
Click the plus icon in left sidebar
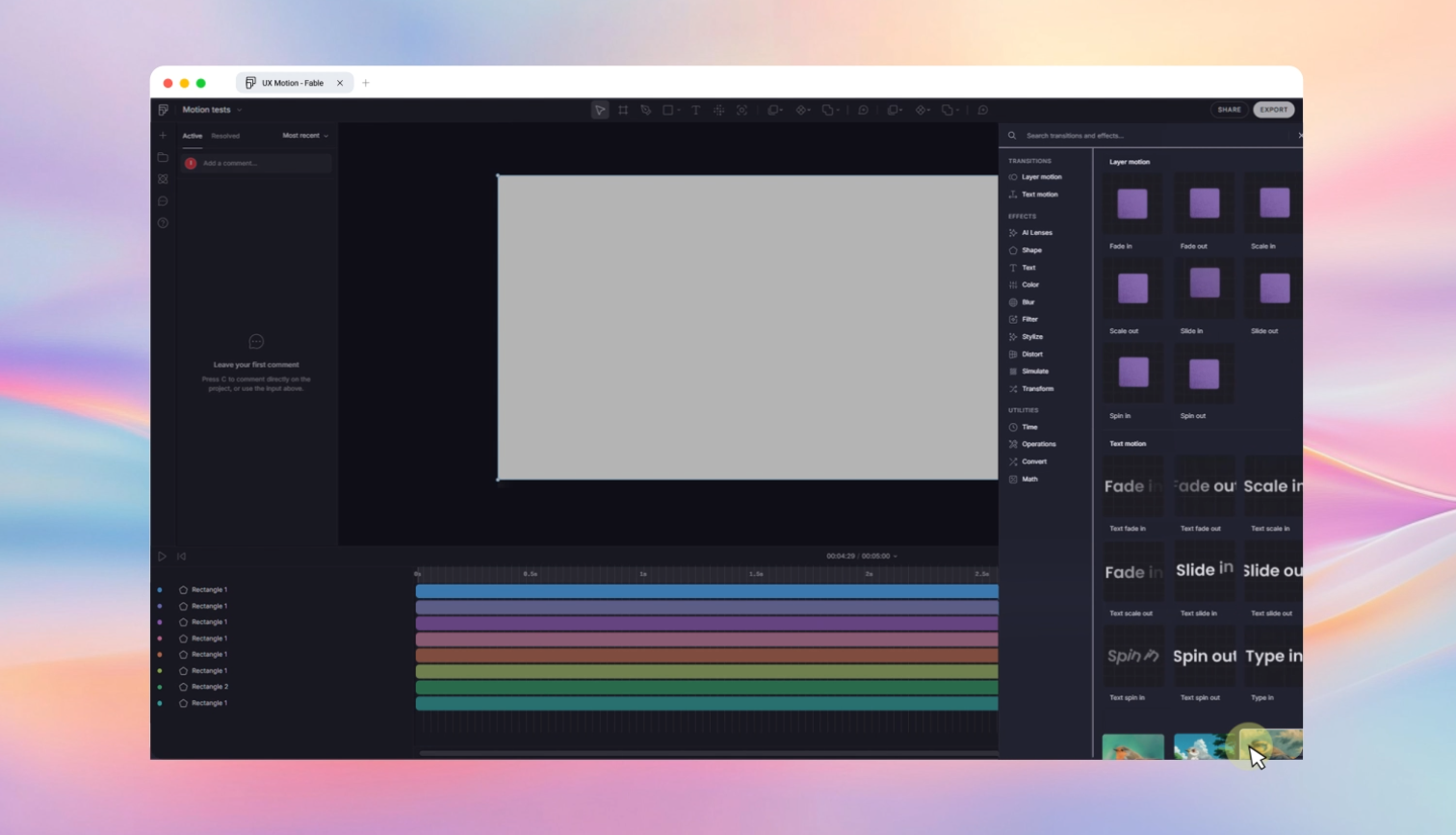tap(163, 136)
